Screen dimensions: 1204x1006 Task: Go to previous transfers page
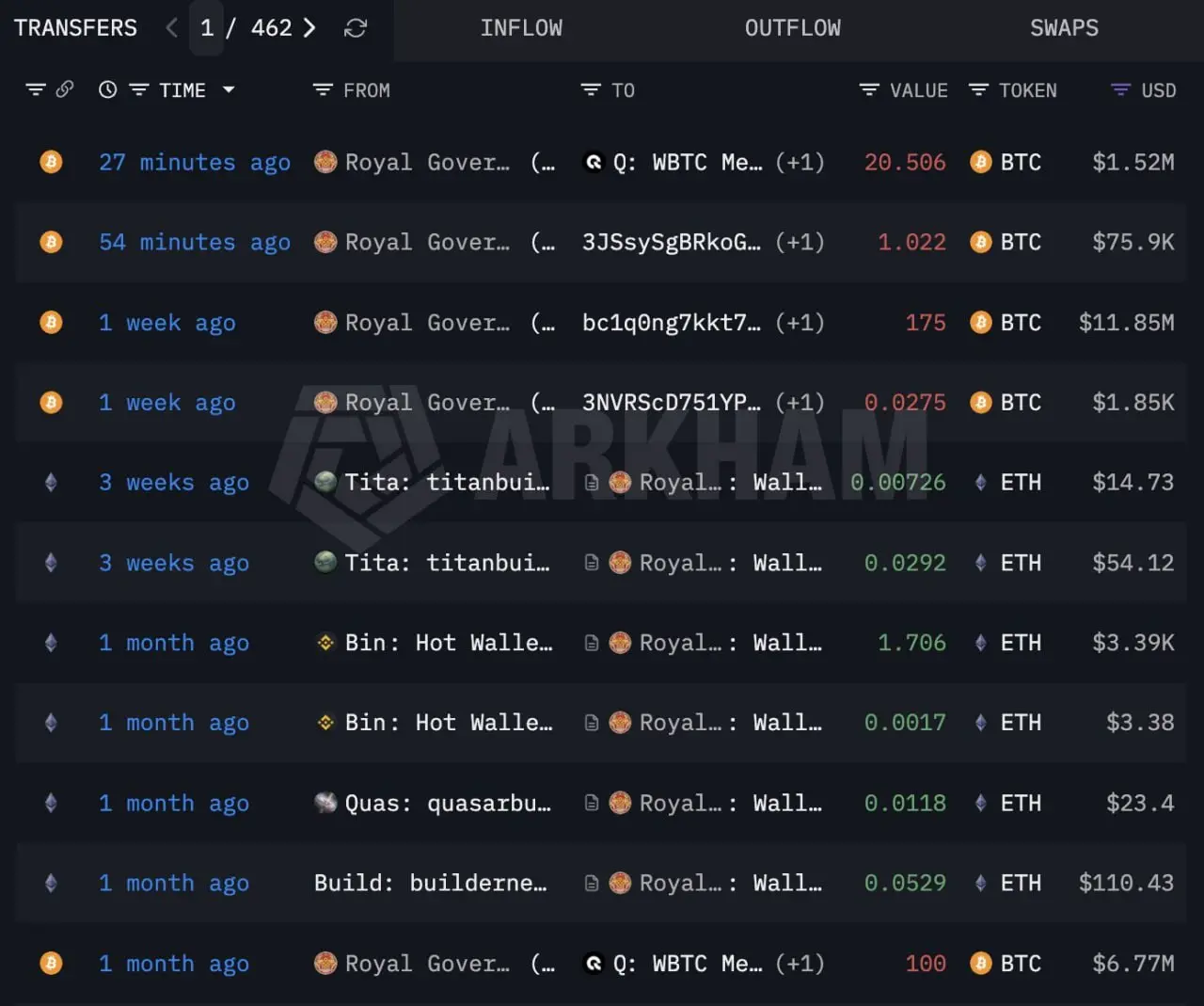click(171, 28)
